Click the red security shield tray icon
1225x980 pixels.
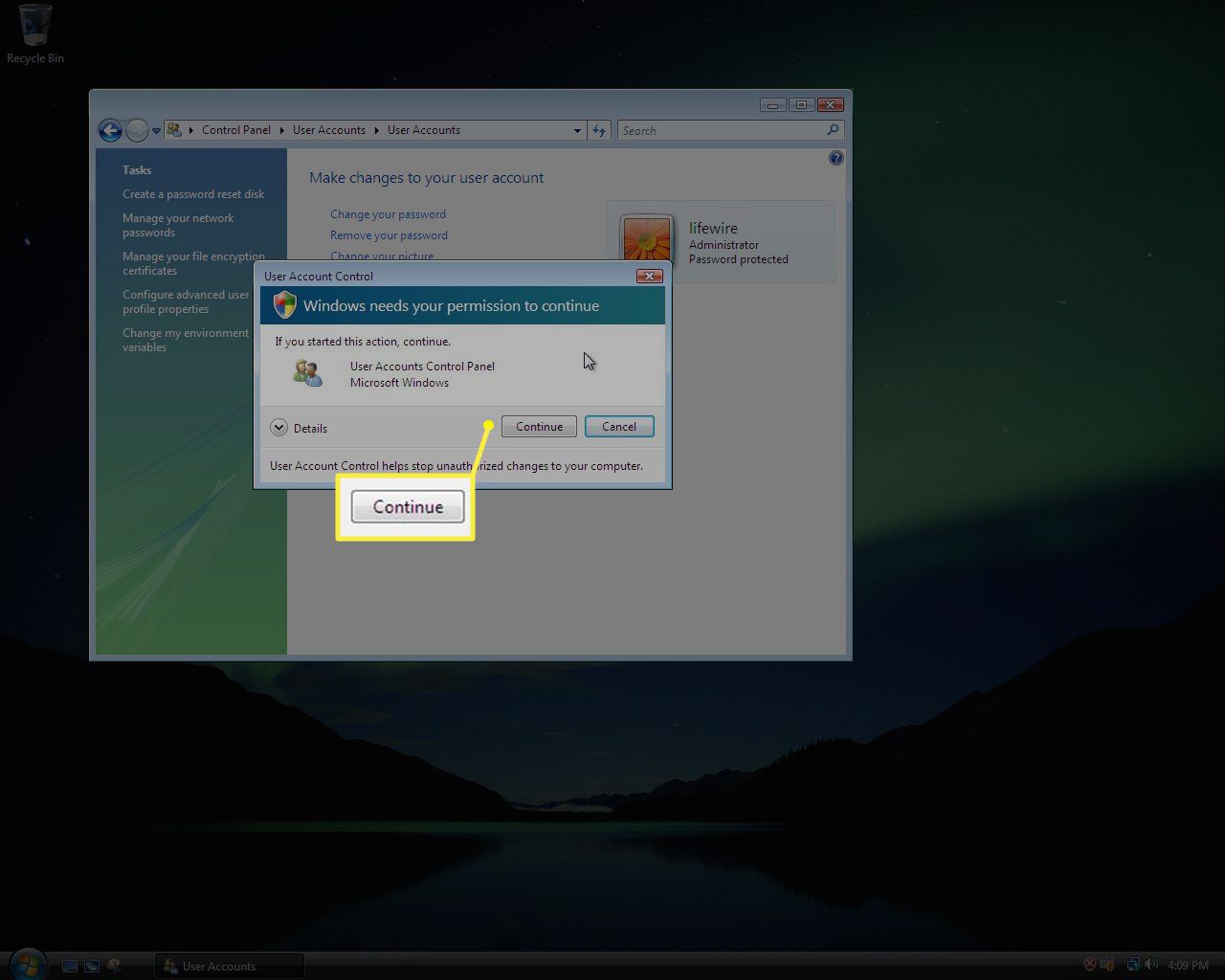[1089, 965]
